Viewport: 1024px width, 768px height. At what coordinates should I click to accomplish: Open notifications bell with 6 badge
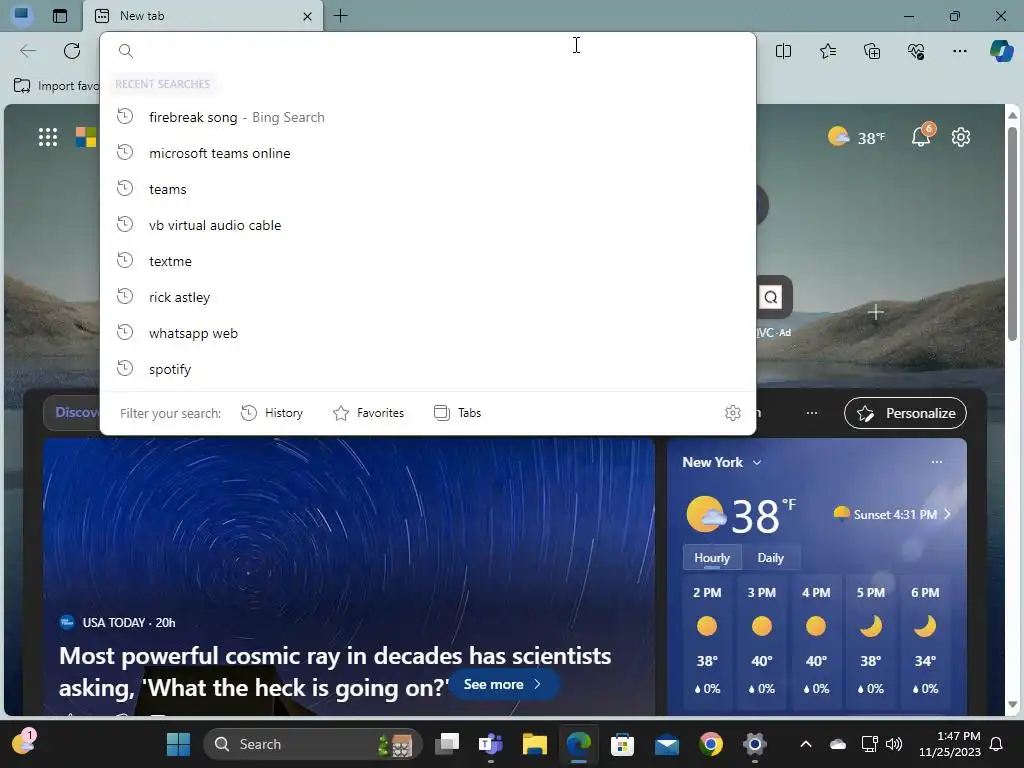(x=921, y=136)
